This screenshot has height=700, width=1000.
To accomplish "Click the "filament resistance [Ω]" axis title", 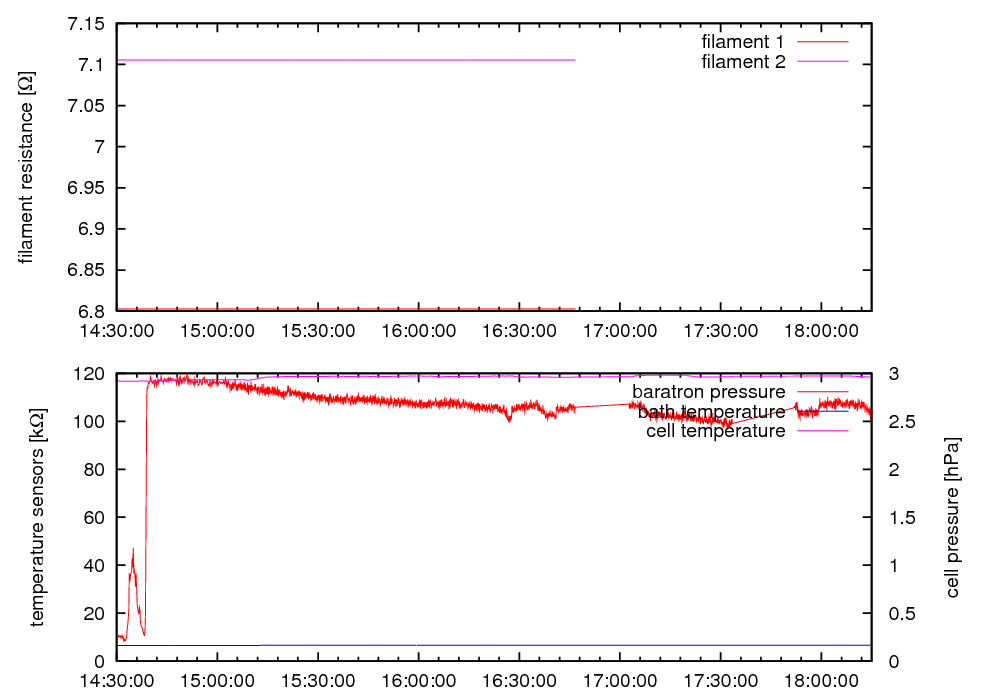I will (26, 168).
